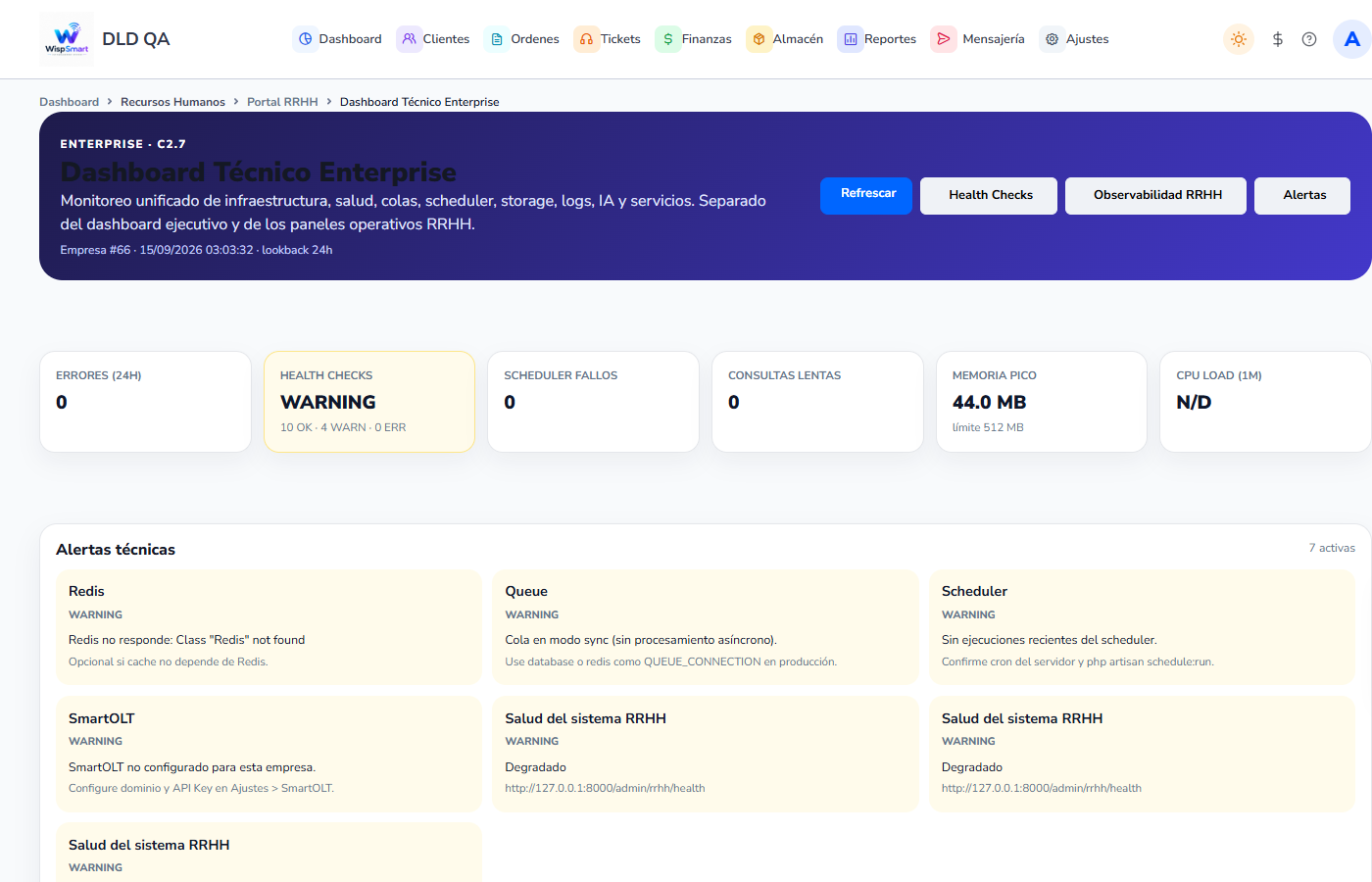Click the "7 activas" count text
This screenshot has height=882, width=1372.
point(1332,548)
